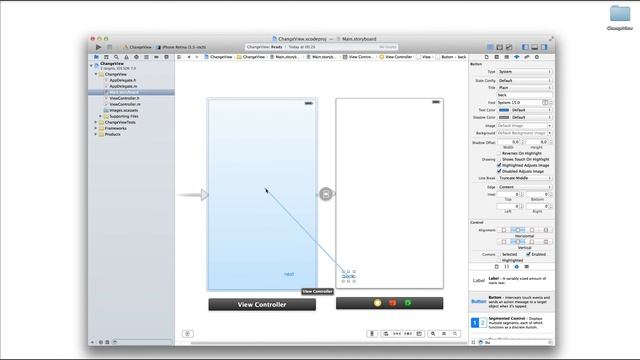Click the go back arrow in the jump bar
640x360 pixels.
[189, 57]
